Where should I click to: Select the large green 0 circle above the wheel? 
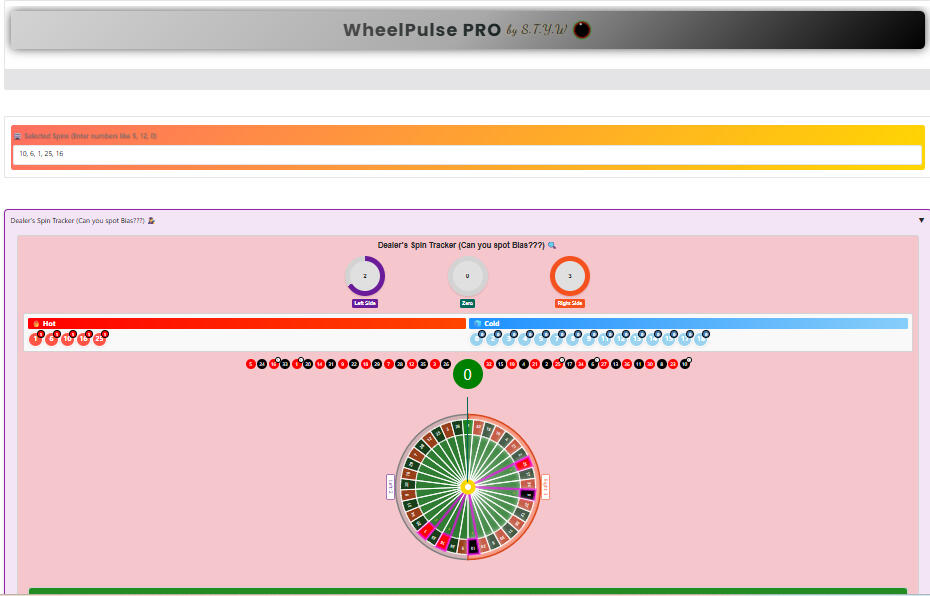pyautogui.click(x=466, y=374)
